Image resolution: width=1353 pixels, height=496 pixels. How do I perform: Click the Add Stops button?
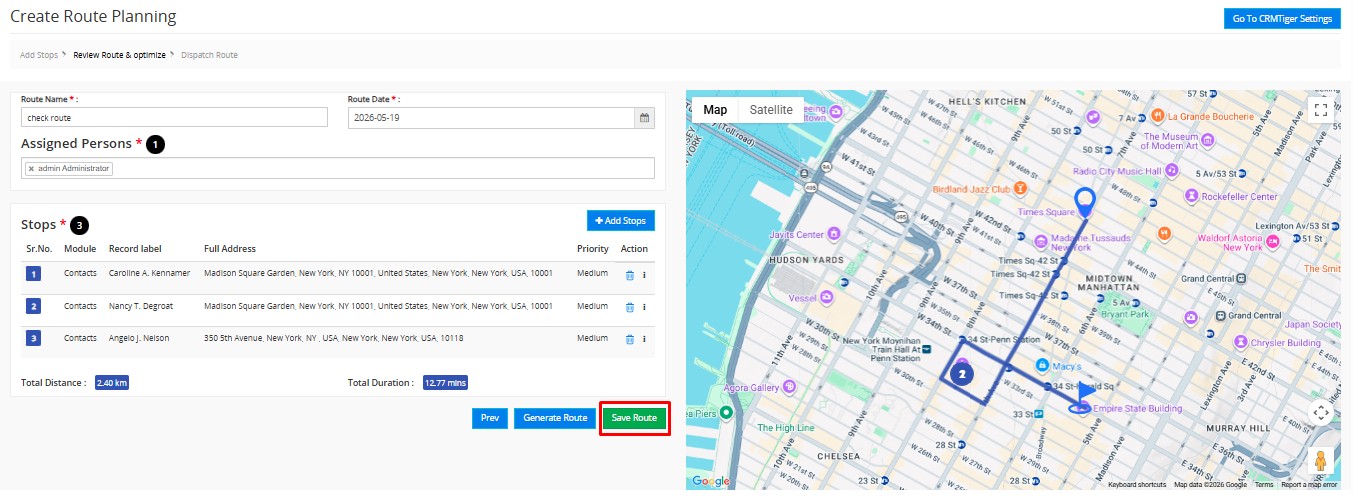[x=621, y=220]
